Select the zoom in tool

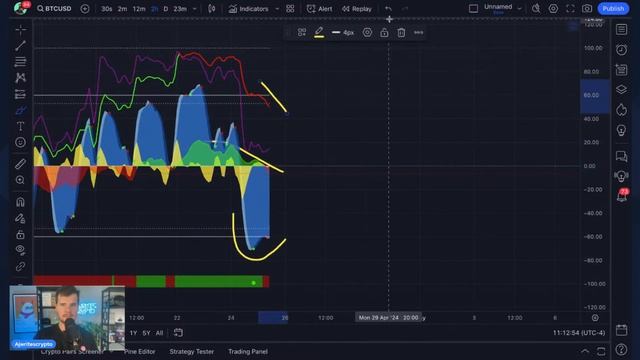pos(20,180)
